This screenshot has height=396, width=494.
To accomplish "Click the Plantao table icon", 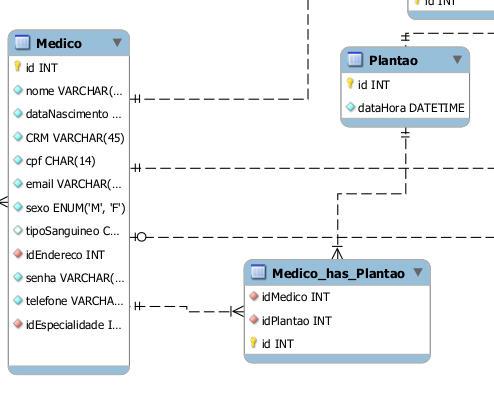I will coord(355,60).
